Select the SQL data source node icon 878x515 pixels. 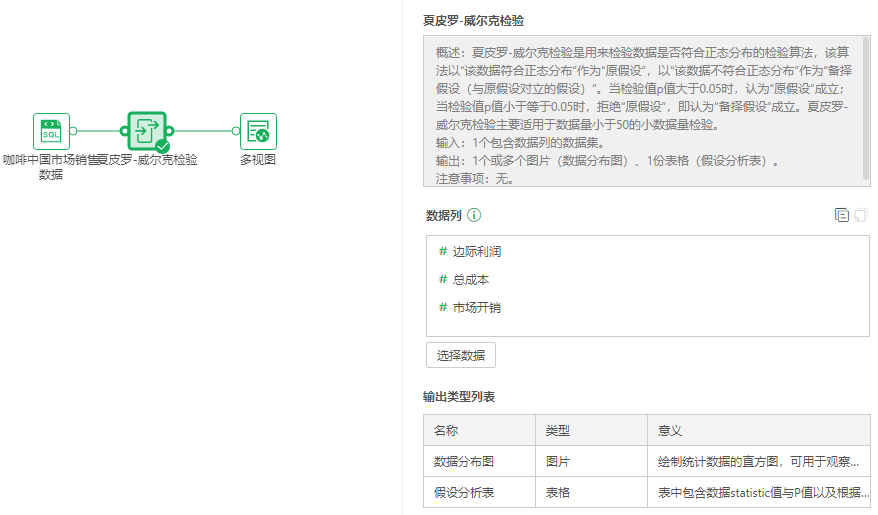tap(51, 131)
